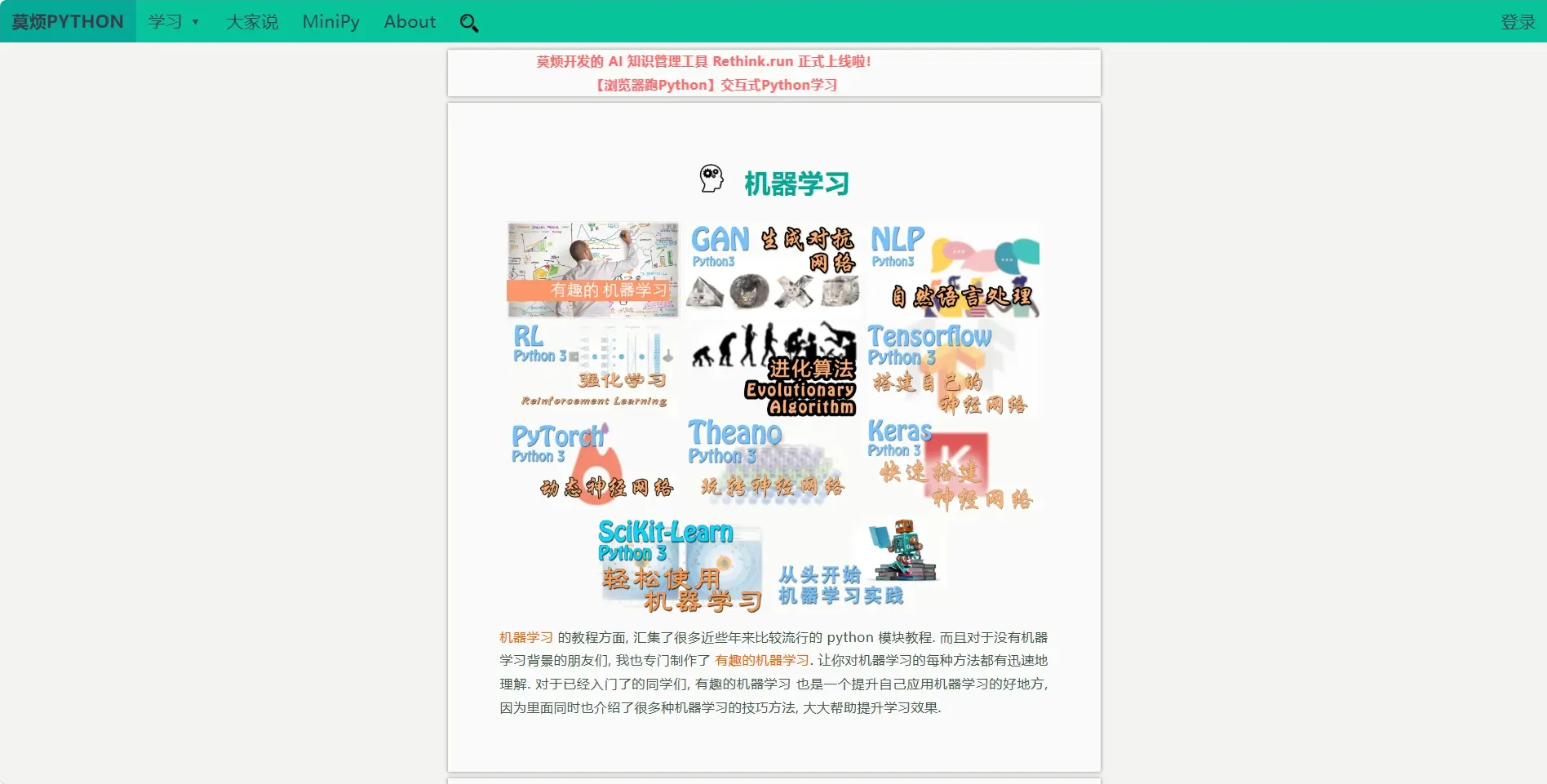Image resolution: width=1547 pixels, height=784 pixels.
Task: Expand the 学习 dropdown menu
Action: click(172, 21)
